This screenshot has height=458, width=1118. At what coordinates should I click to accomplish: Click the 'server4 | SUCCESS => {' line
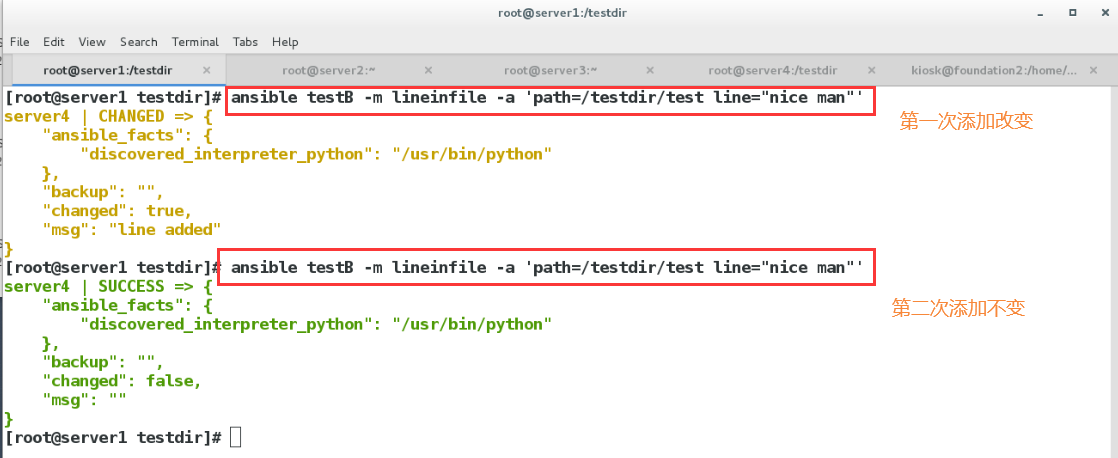pos(108,287)
